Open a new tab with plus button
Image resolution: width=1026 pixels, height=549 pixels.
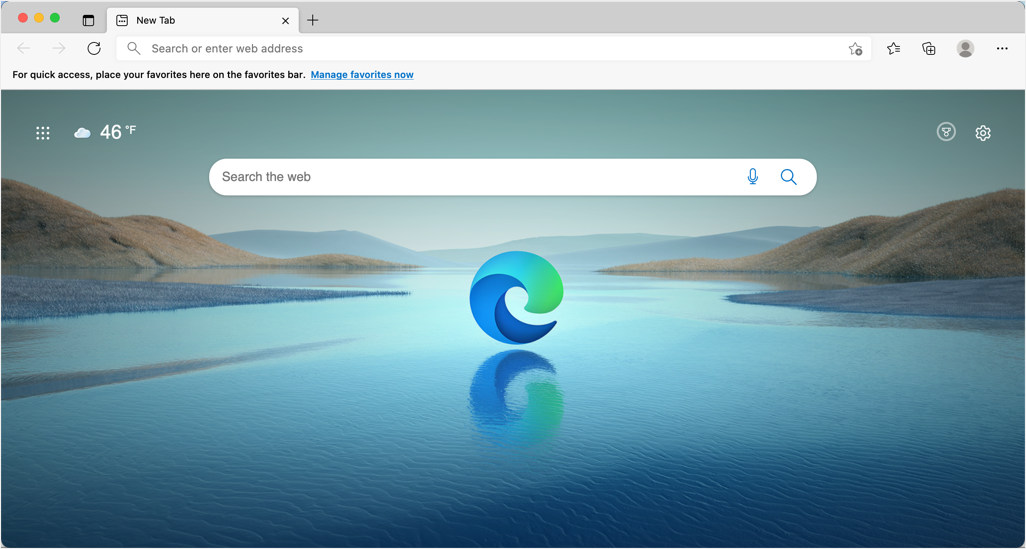(313, 20)
